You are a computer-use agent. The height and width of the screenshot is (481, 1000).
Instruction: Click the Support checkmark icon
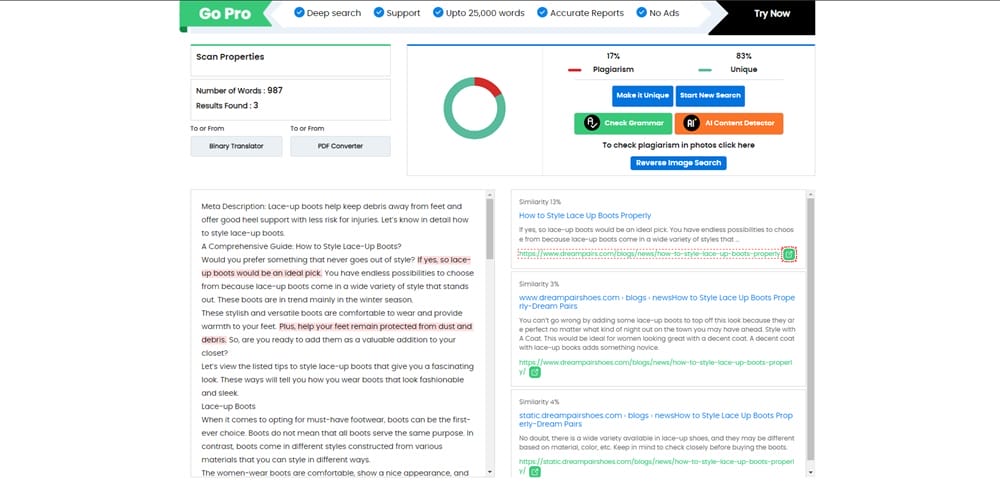coord(379,12)
